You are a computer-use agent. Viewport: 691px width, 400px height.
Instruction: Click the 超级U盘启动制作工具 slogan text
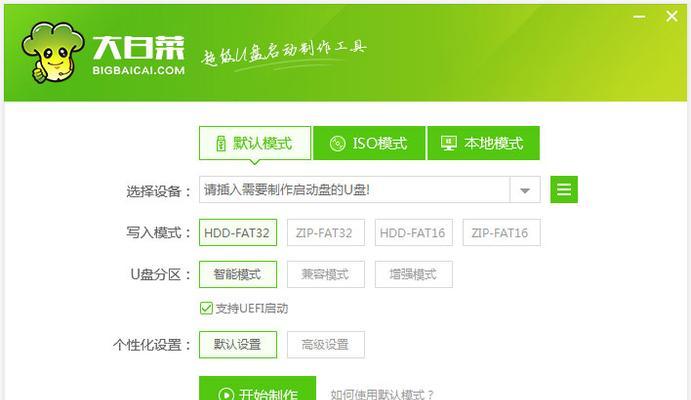pos(284,54)
